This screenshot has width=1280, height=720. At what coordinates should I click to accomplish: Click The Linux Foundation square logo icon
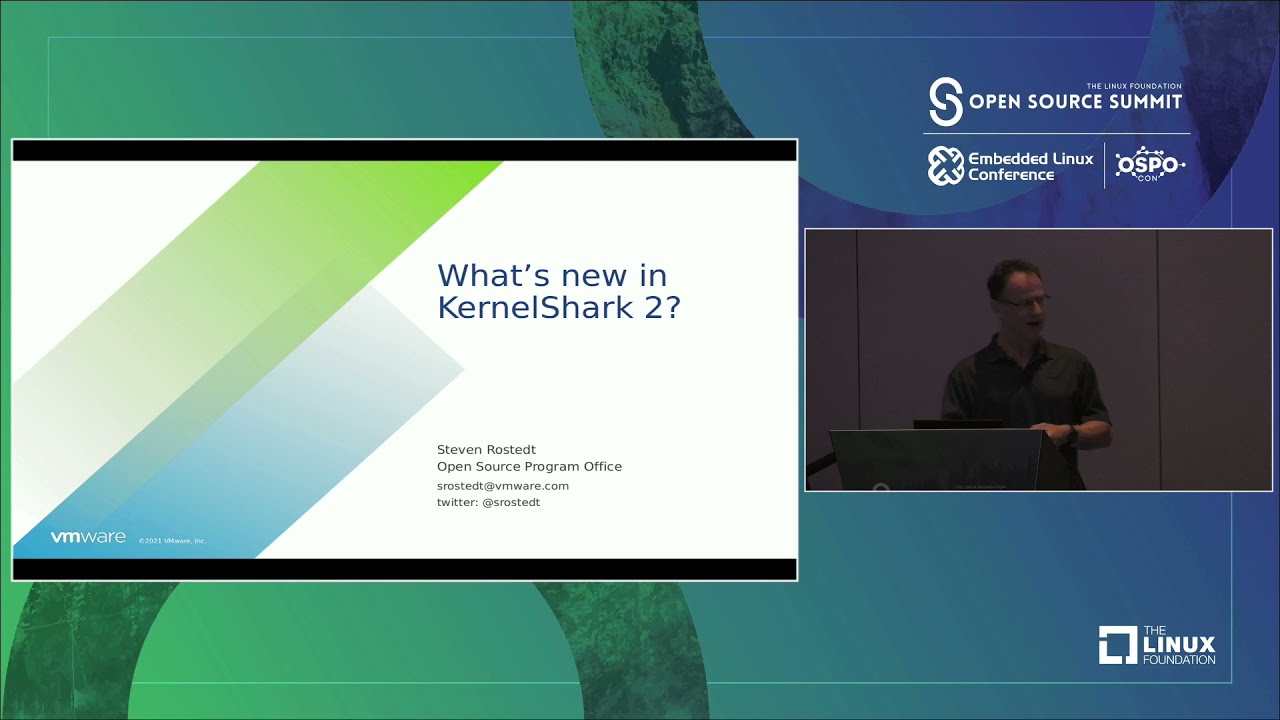[1118, 645]
